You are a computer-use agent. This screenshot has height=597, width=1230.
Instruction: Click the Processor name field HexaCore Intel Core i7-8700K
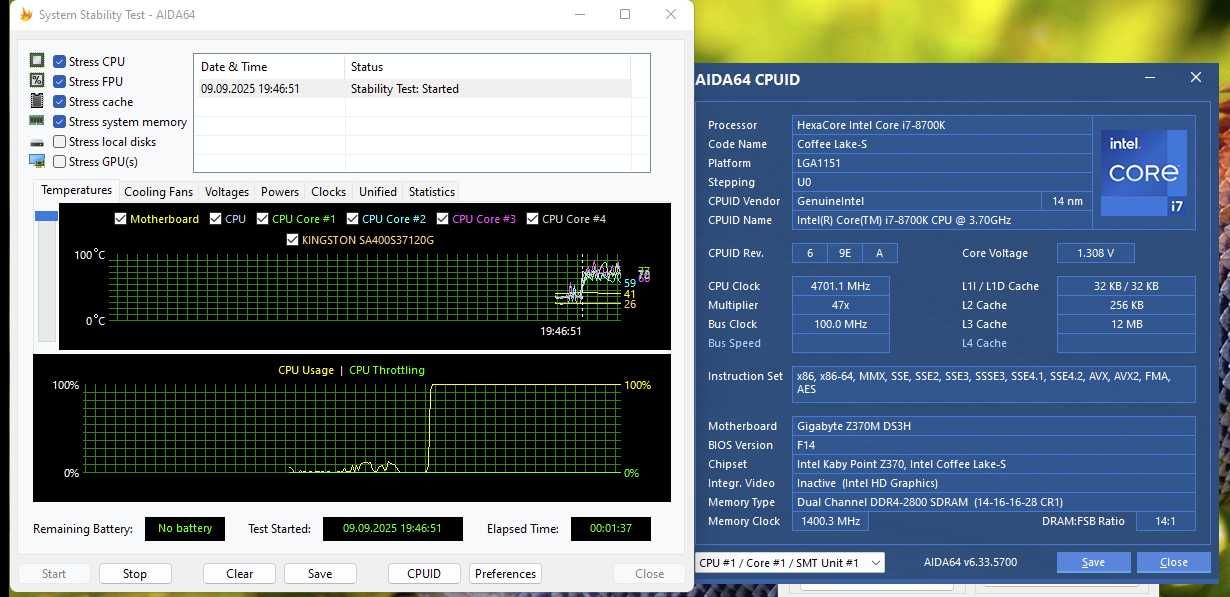[x=943, y=125]
